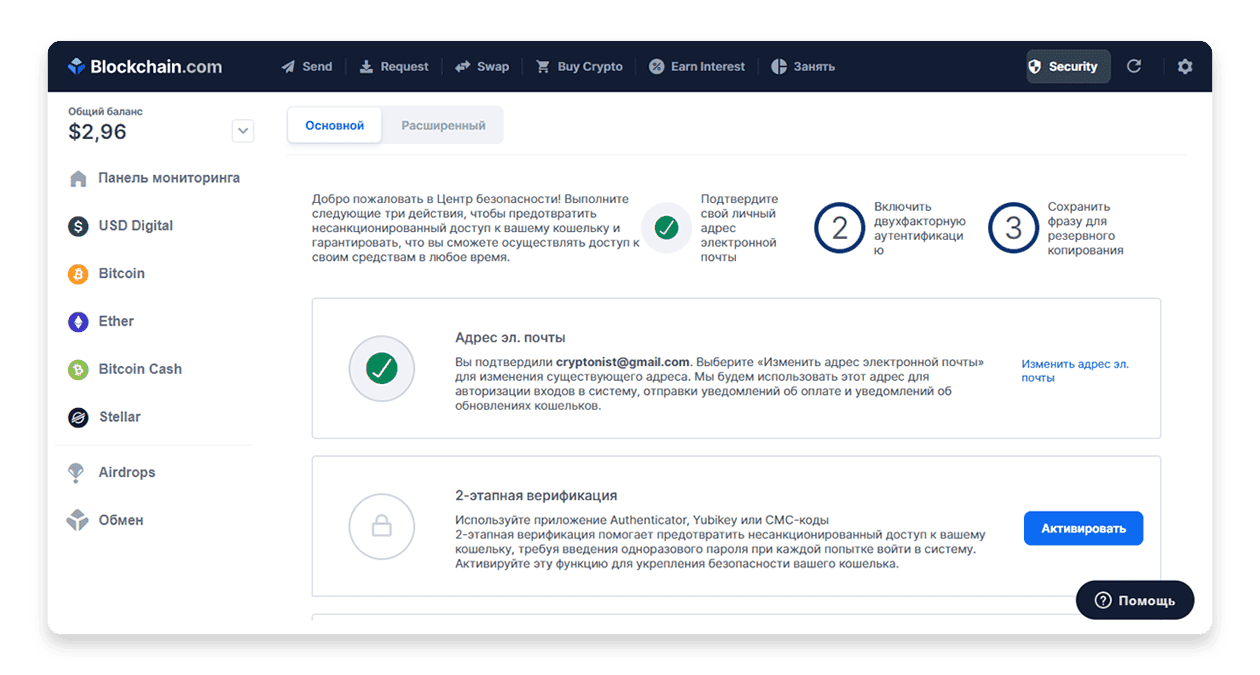This screenshot has width=1260, height=675.
Task: Click the Адрес эл. почты heading
Action: 510,338
